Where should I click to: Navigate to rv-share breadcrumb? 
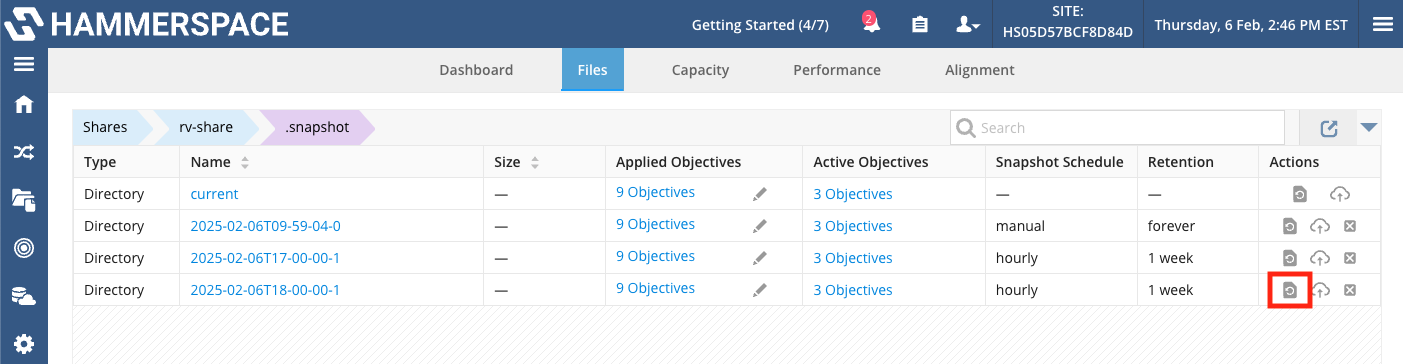tap(206, 127)
